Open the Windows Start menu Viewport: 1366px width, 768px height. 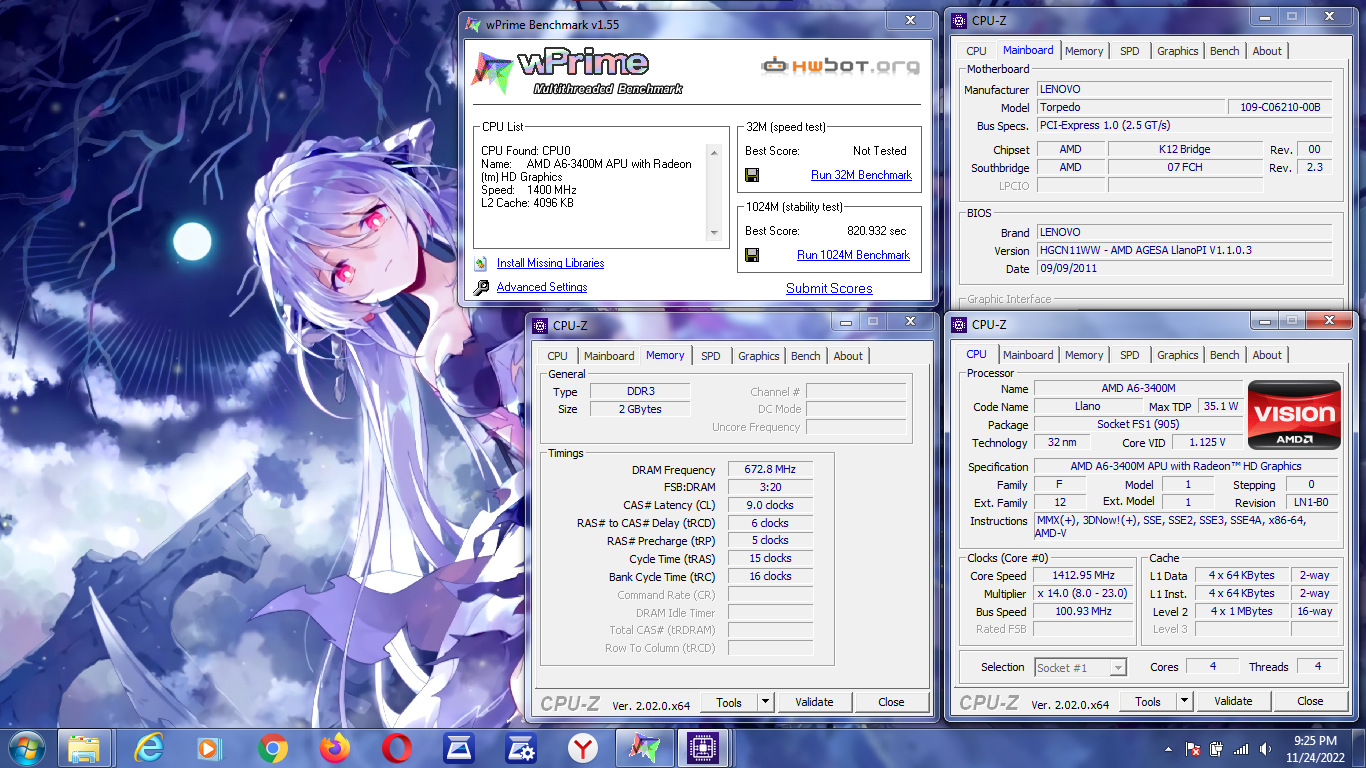[x=26, y=747]
